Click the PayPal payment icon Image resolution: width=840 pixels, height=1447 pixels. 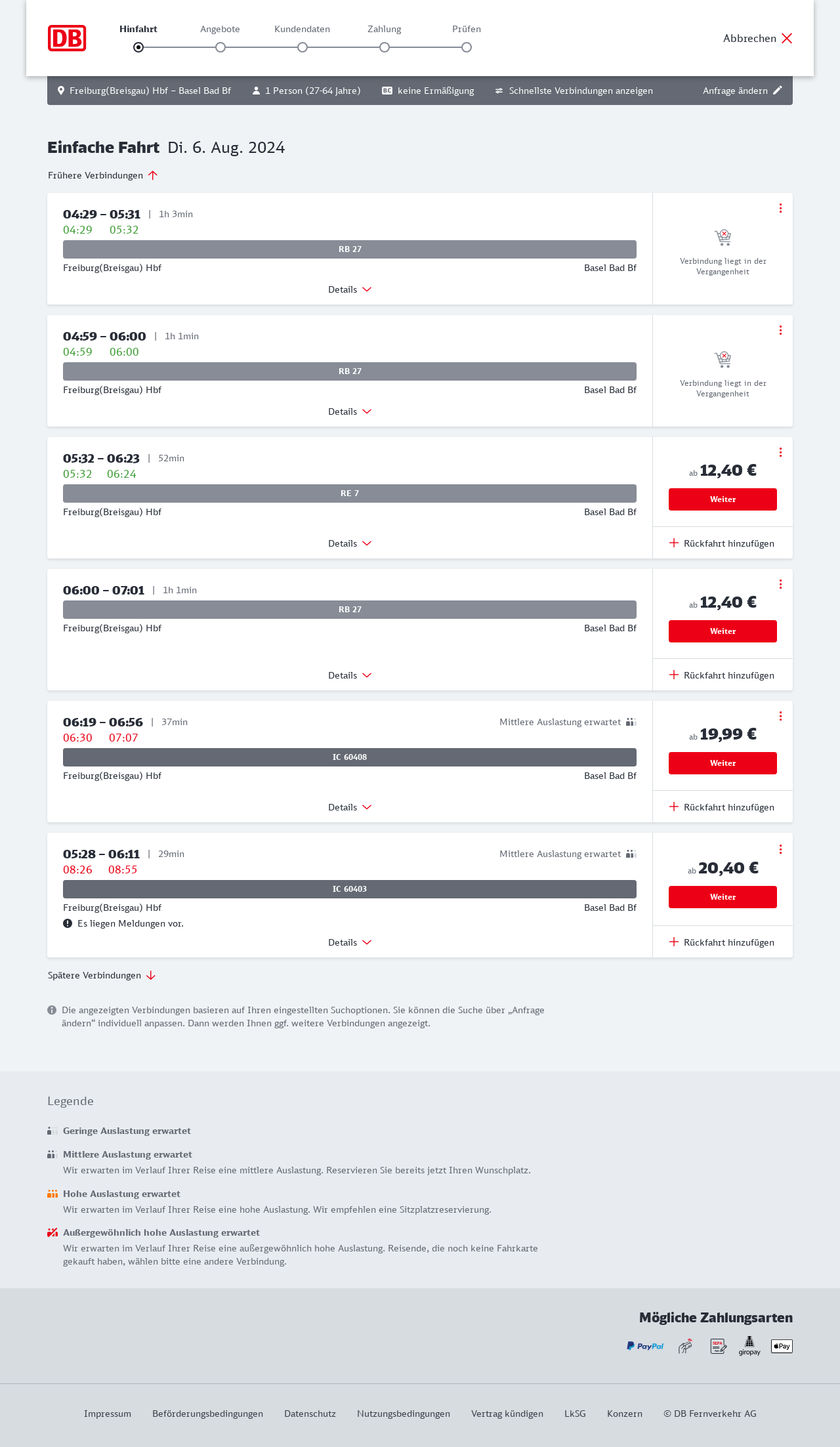tap(645, 1346)
